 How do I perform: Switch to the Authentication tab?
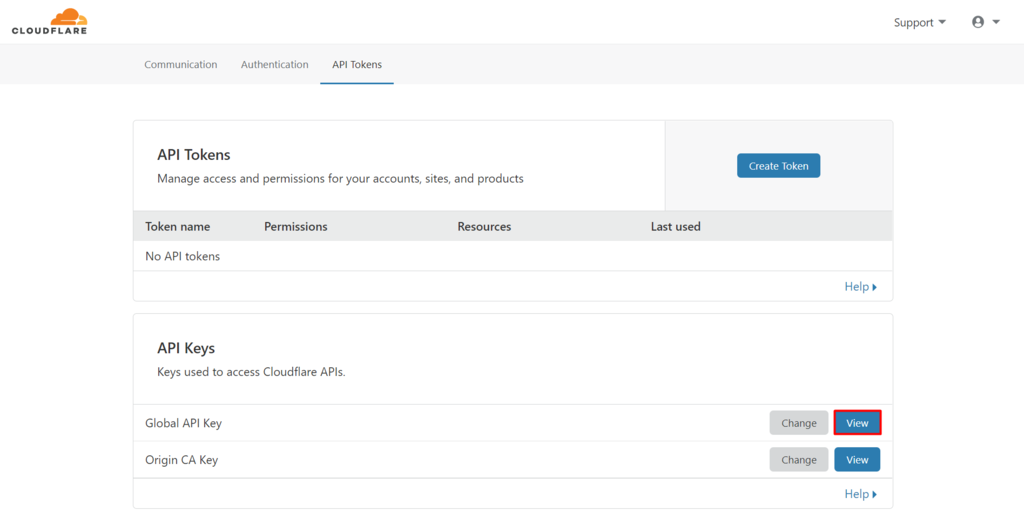tap(274, 64)
